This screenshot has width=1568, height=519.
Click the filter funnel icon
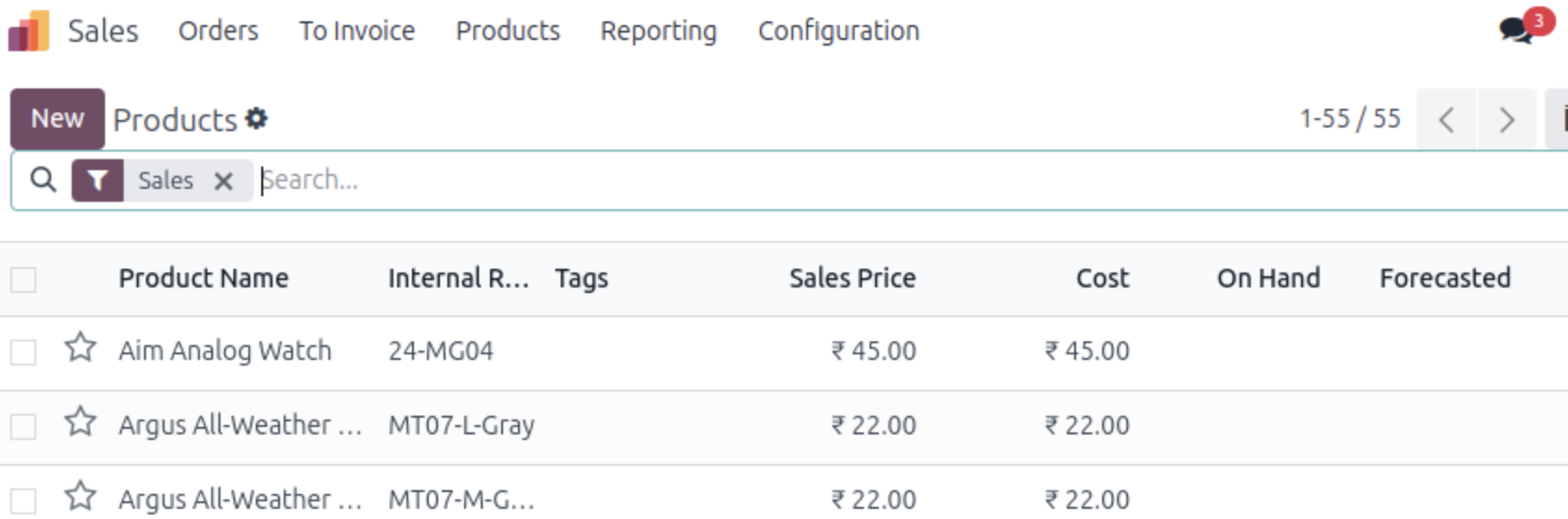[98, 180]
